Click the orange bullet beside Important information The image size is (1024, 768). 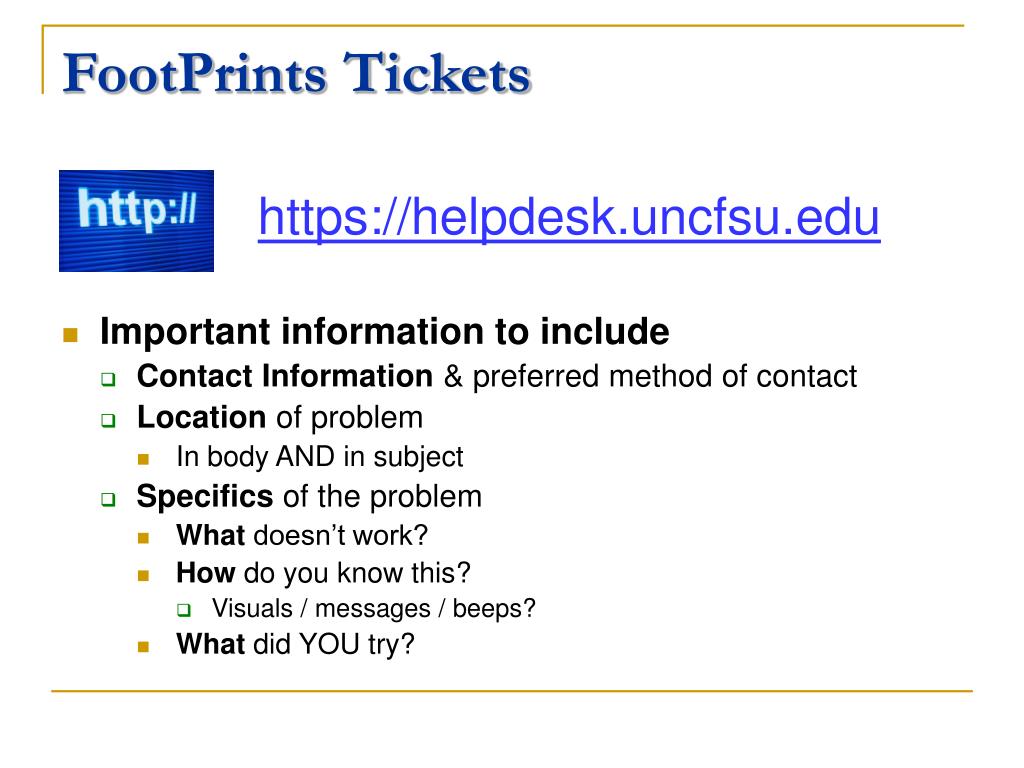click(x=71, y=335)
